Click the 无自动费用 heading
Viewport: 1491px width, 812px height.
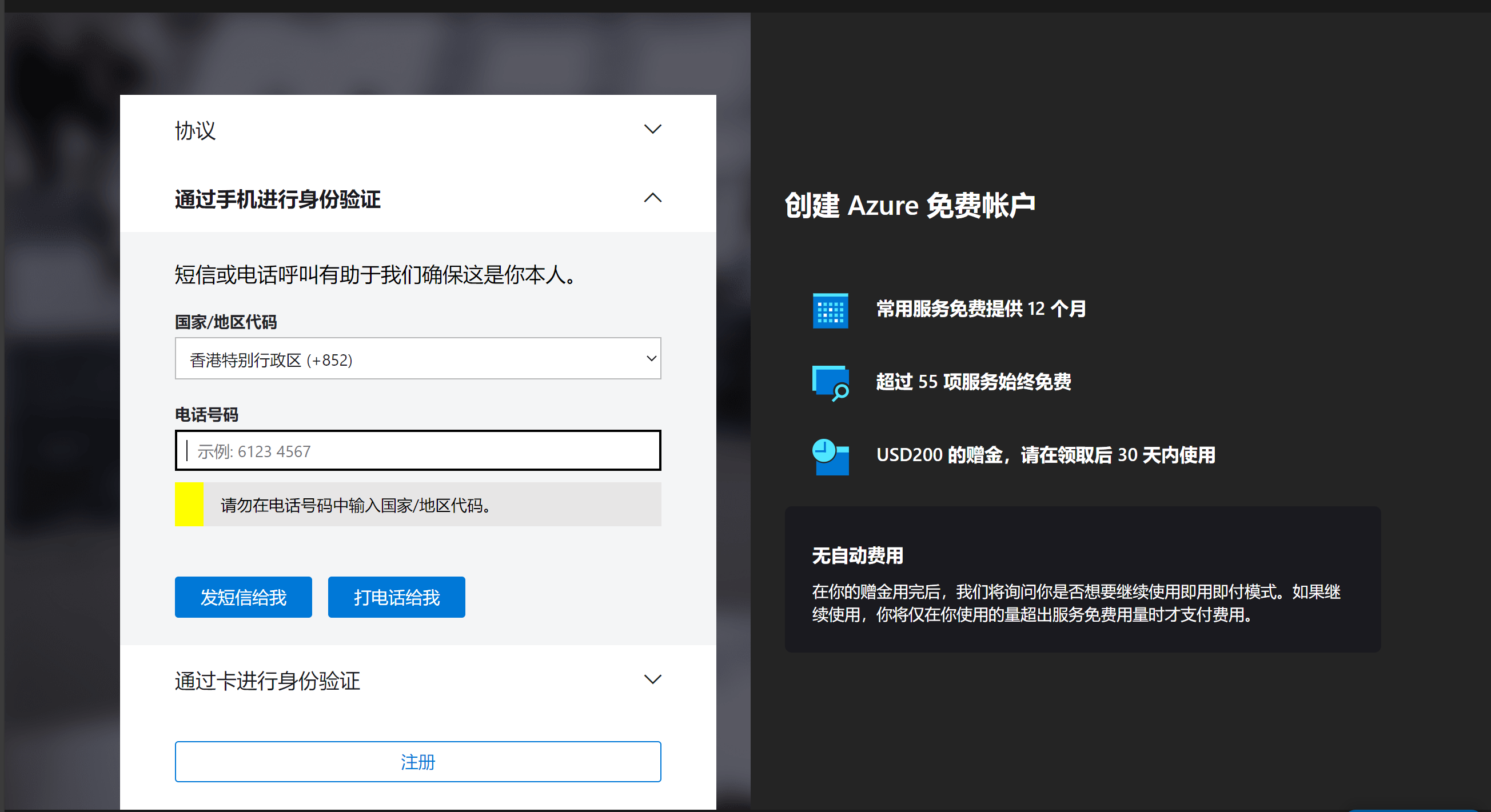[858, 555]
